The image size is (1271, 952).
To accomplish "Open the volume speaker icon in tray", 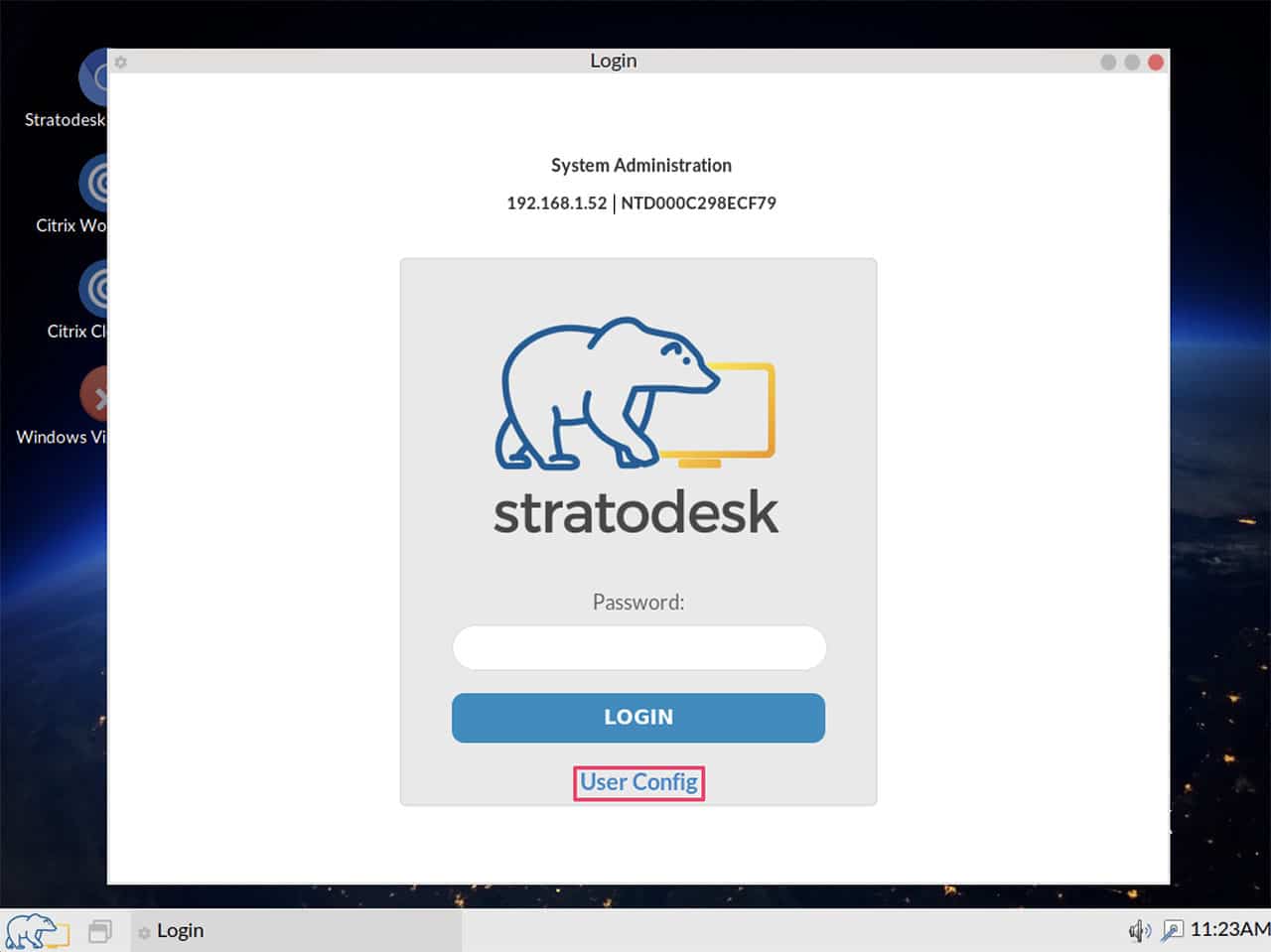I will click(x=1140, y=930).
